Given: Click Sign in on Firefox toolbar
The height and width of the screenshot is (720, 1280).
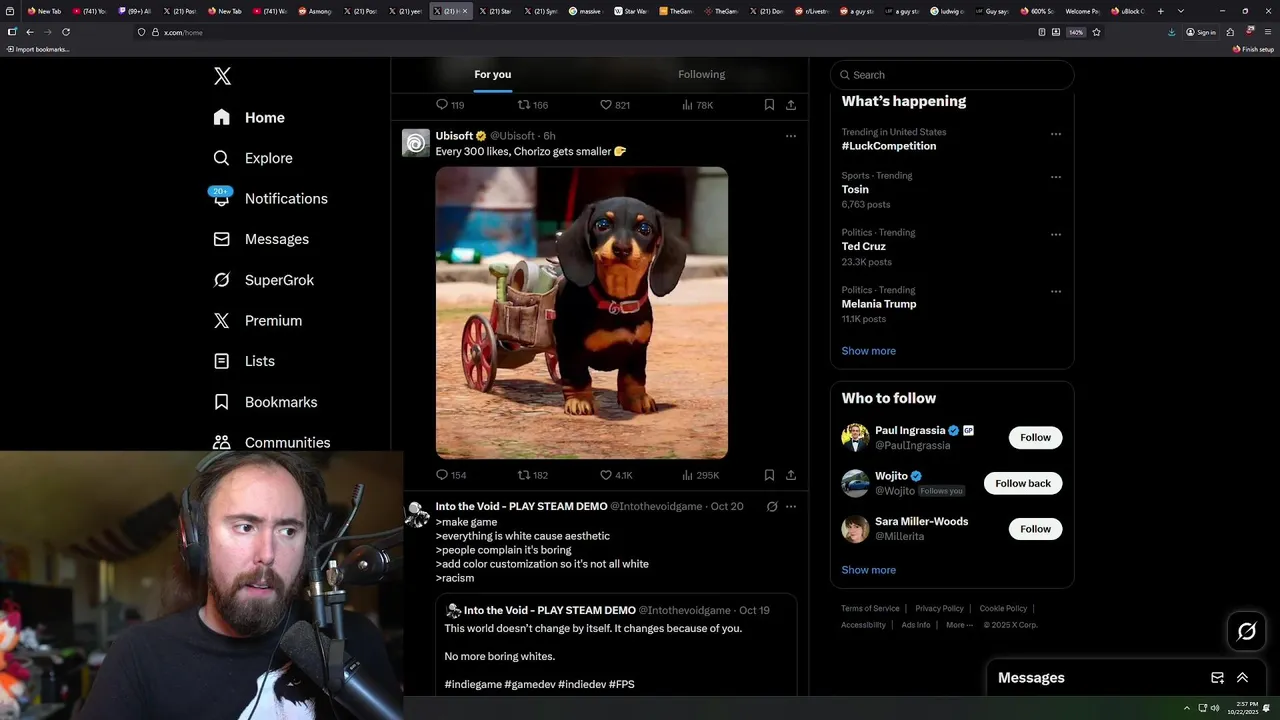Looking at the screenshot, I should (x=1201, y=32).
